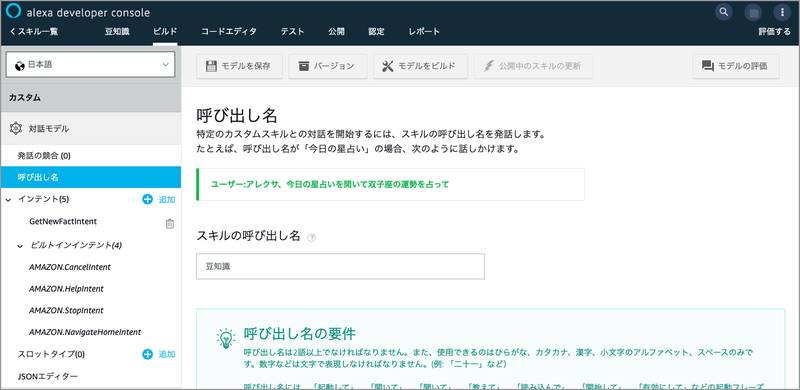Viewport: 800px width, 390px height.
Task: Open AMAZON.StopIntent
Action: click(66, 310)
